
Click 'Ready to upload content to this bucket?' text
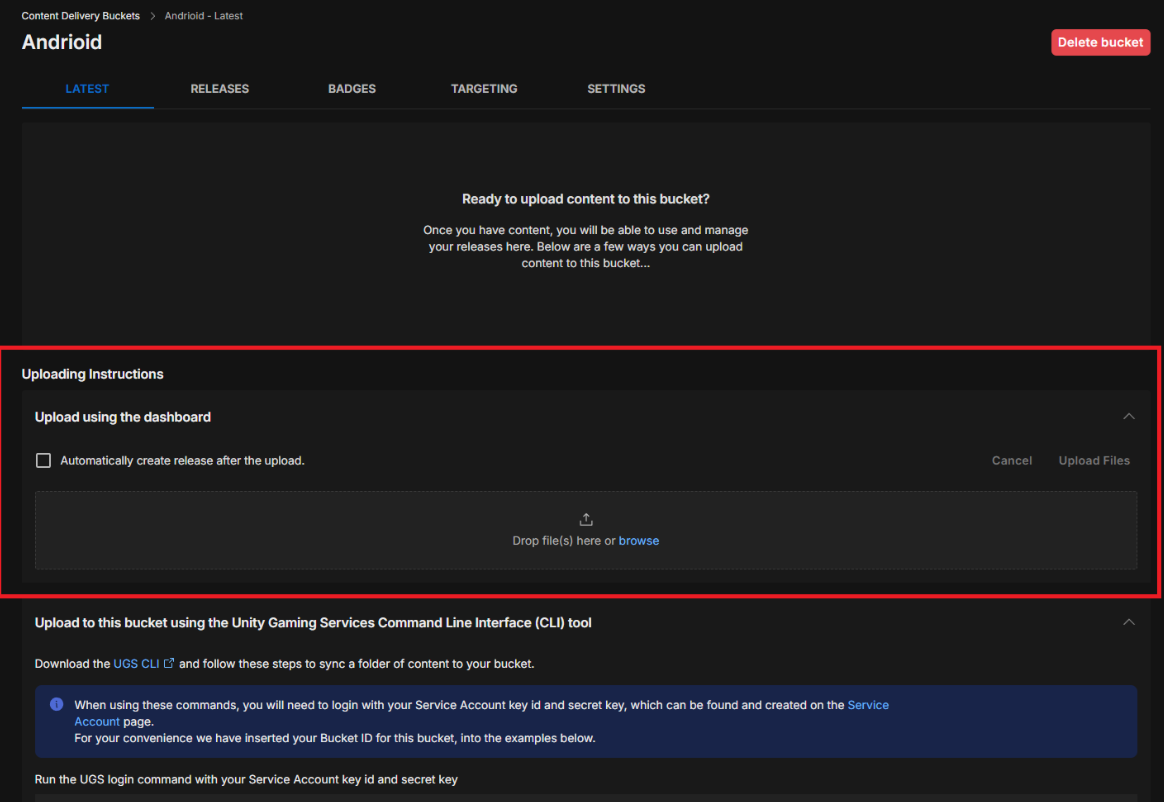pyautogui.click(x=586, y=199)
